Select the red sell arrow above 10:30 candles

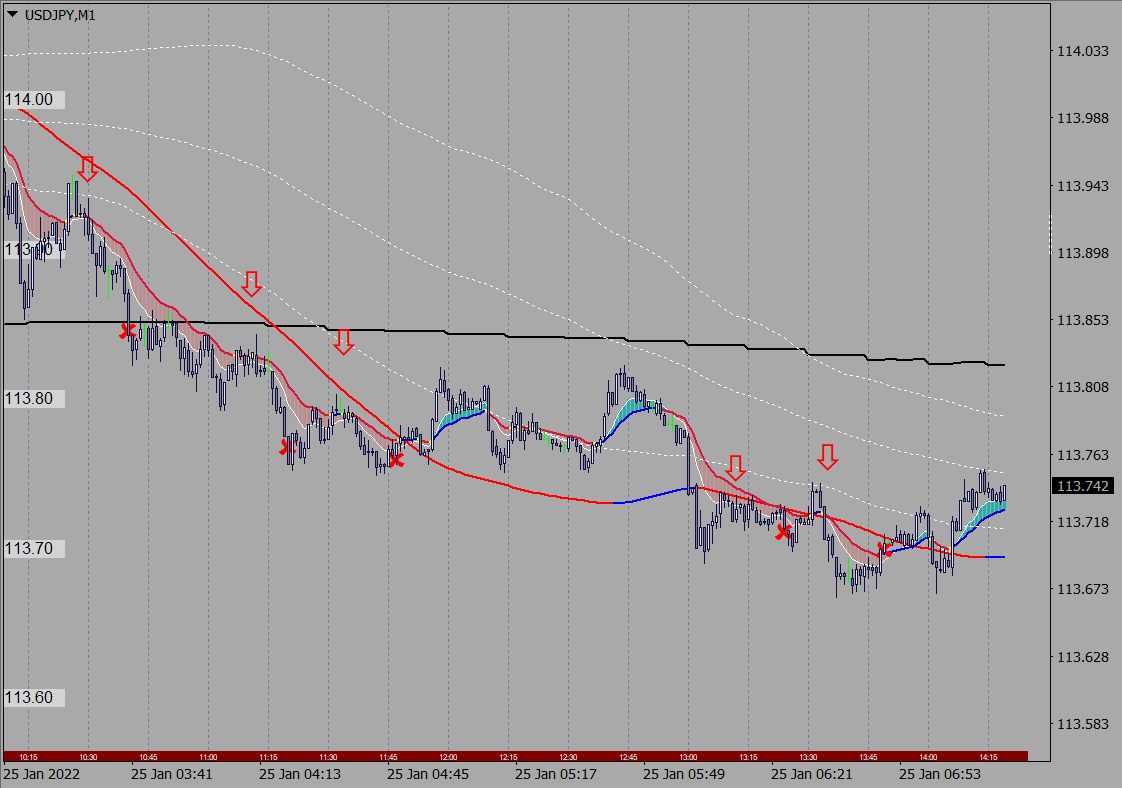(87, 169)
